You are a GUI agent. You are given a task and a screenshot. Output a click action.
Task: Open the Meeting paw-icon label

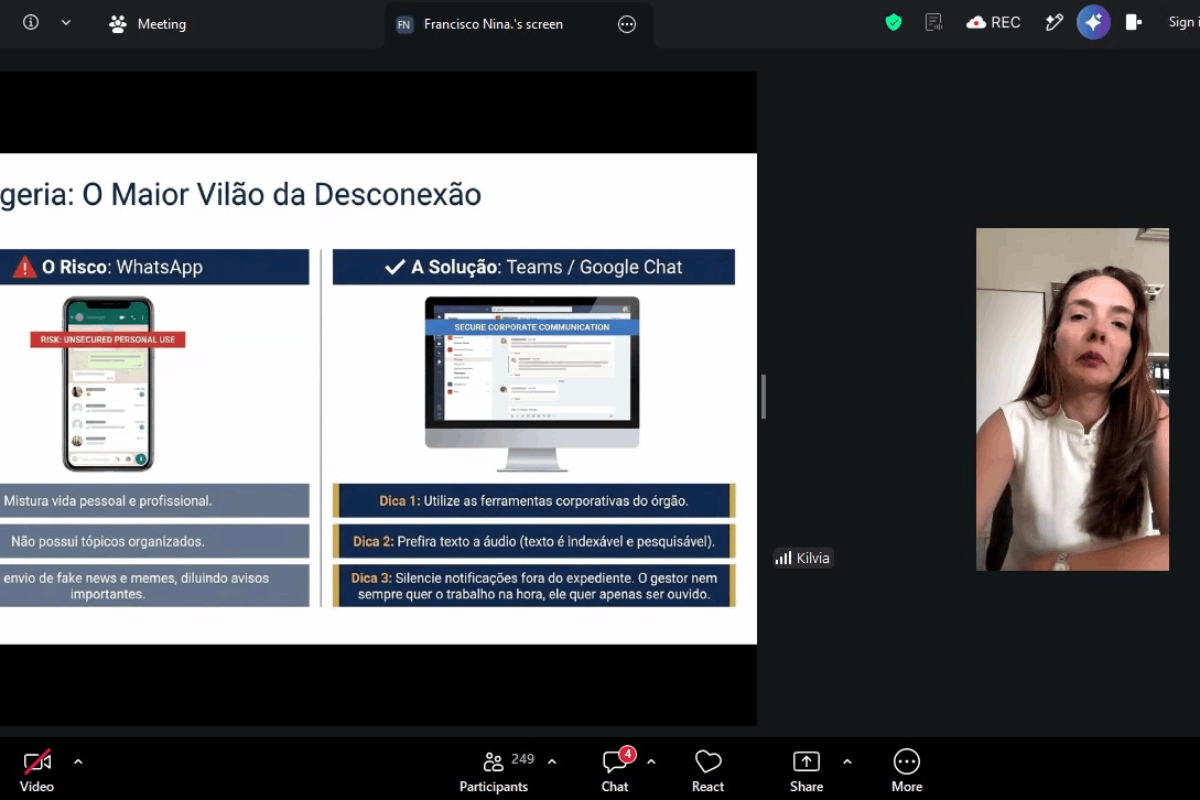point(147,24)
